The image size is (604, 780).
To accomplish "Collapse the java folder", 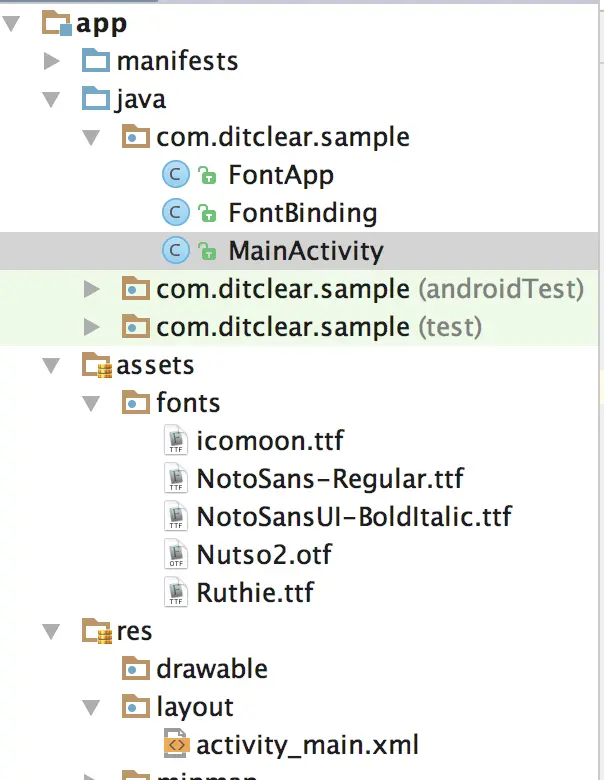I will coord(52,99).
